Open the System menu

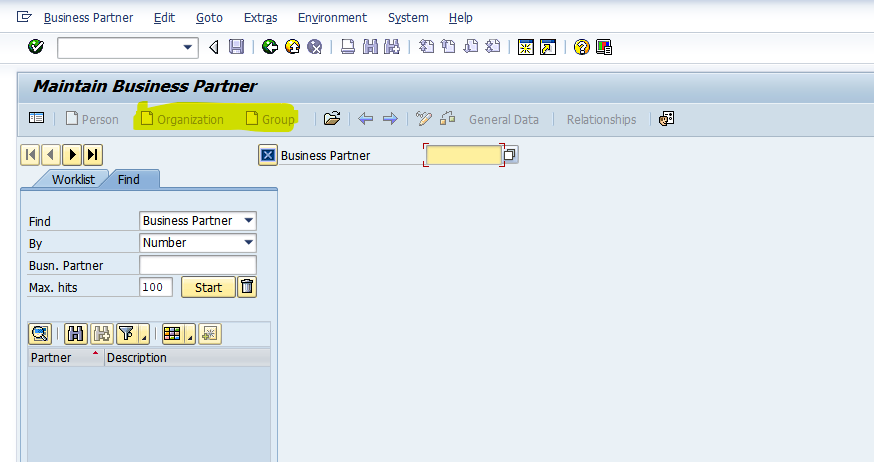coord(408,18)
